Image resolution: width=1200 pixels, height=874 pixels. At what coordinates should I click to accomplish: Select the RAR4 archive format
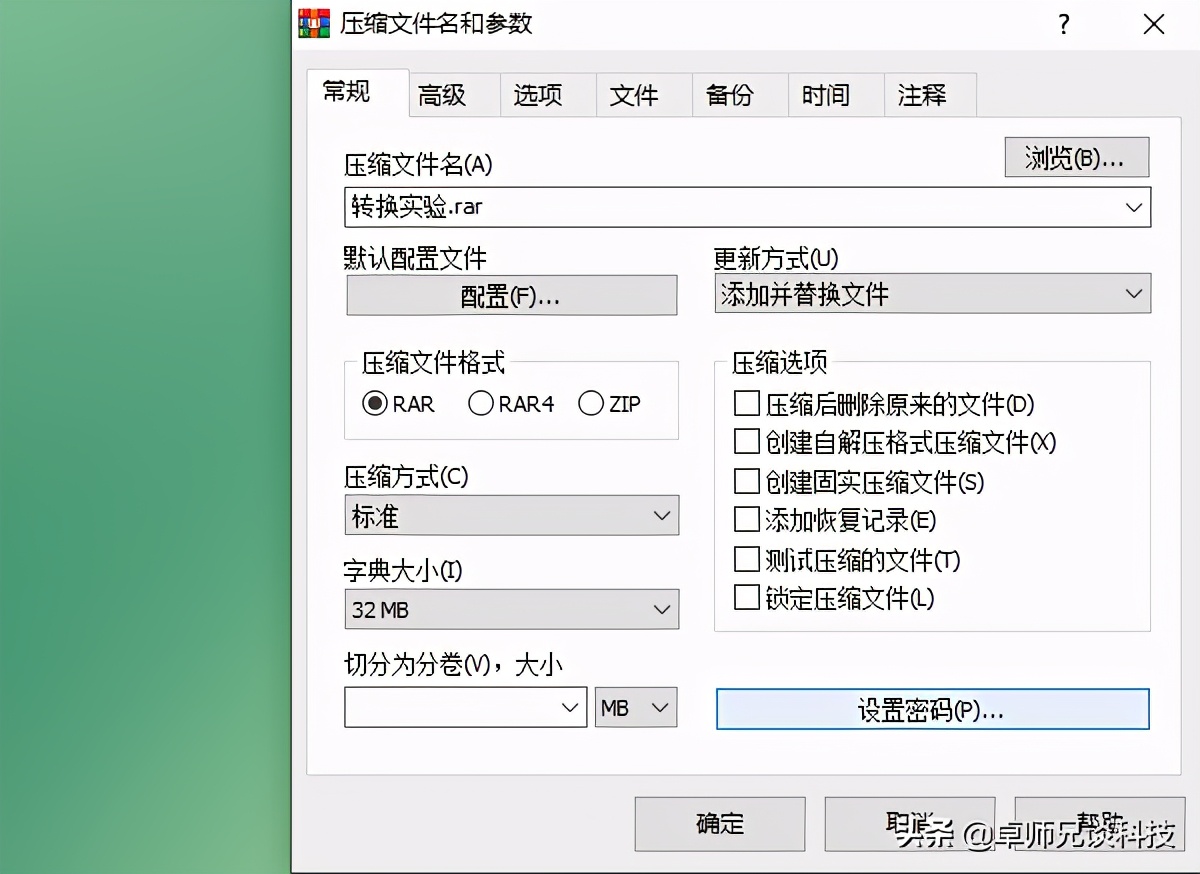click(481, 403)
